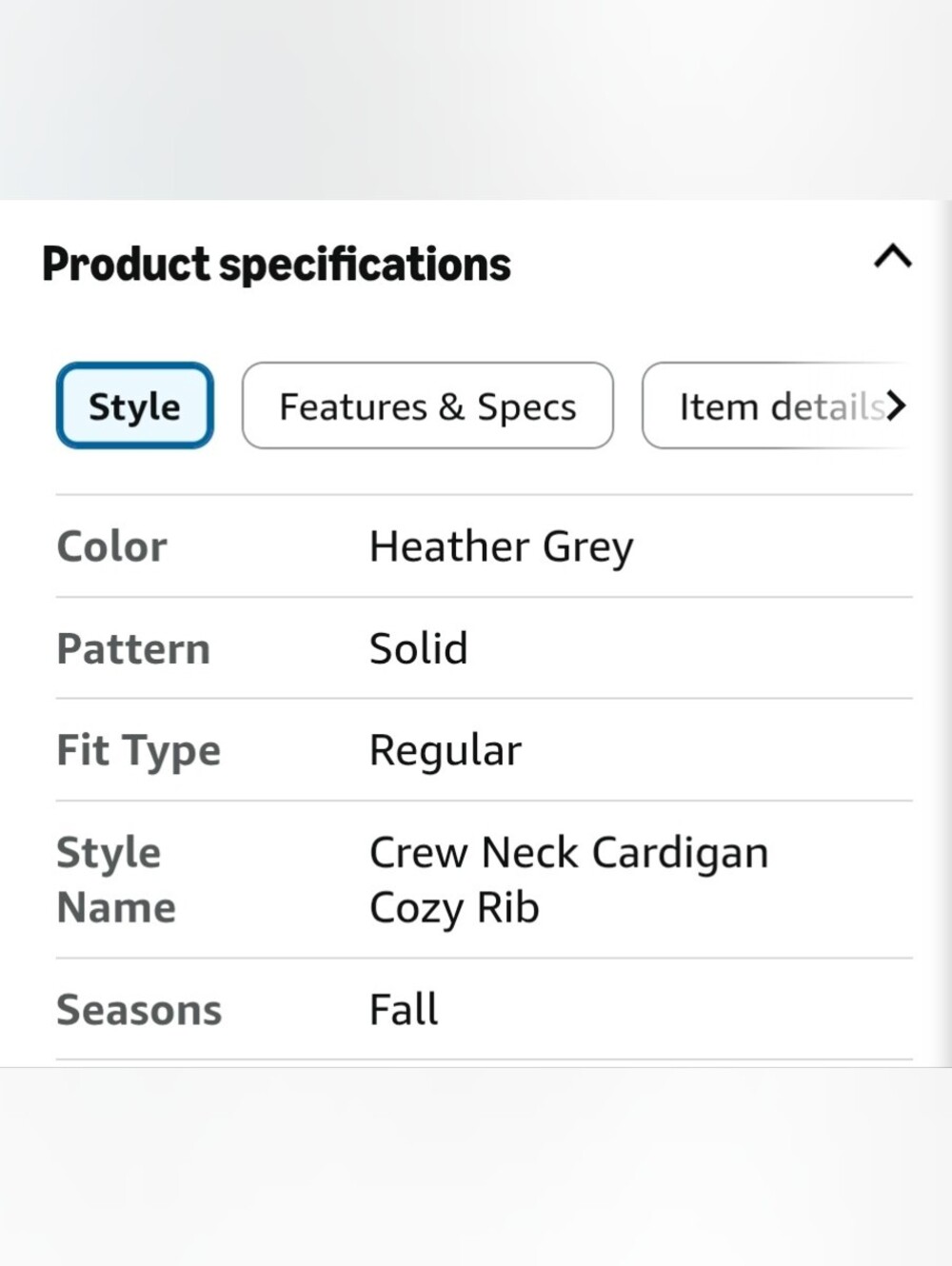Click the Seasons attribute label

pyautogui.click(x=139, y=1010)
